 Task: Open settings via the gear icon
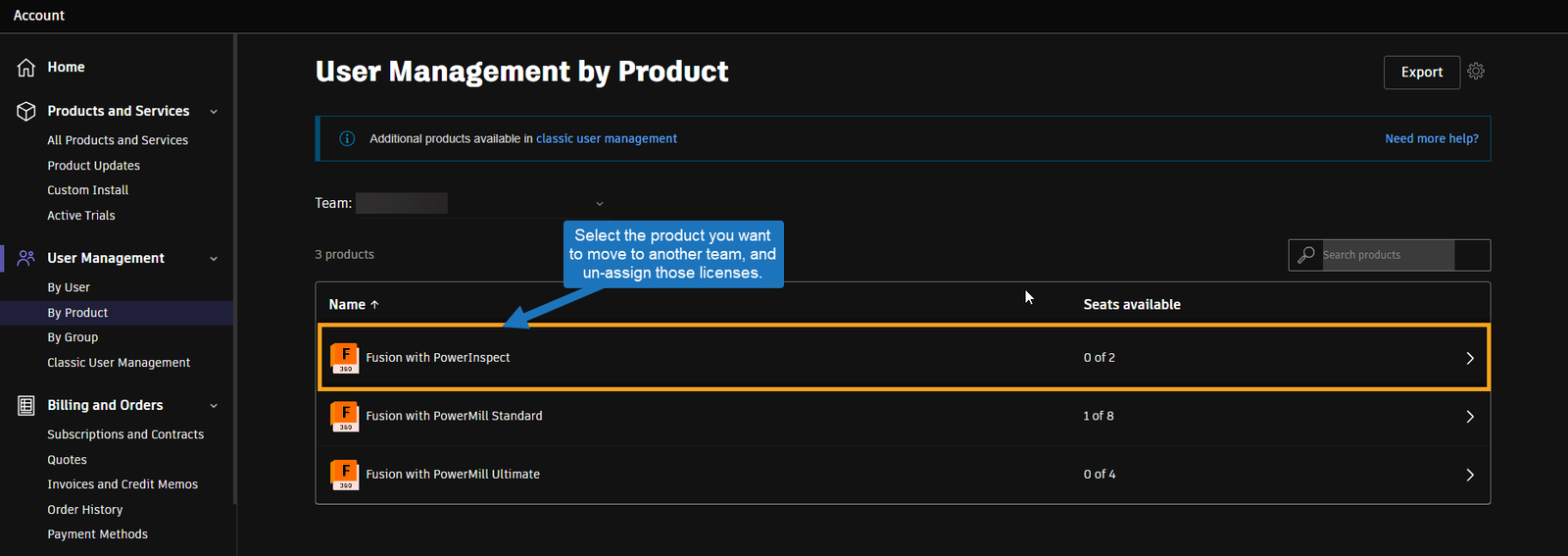tap(1476, 72)
